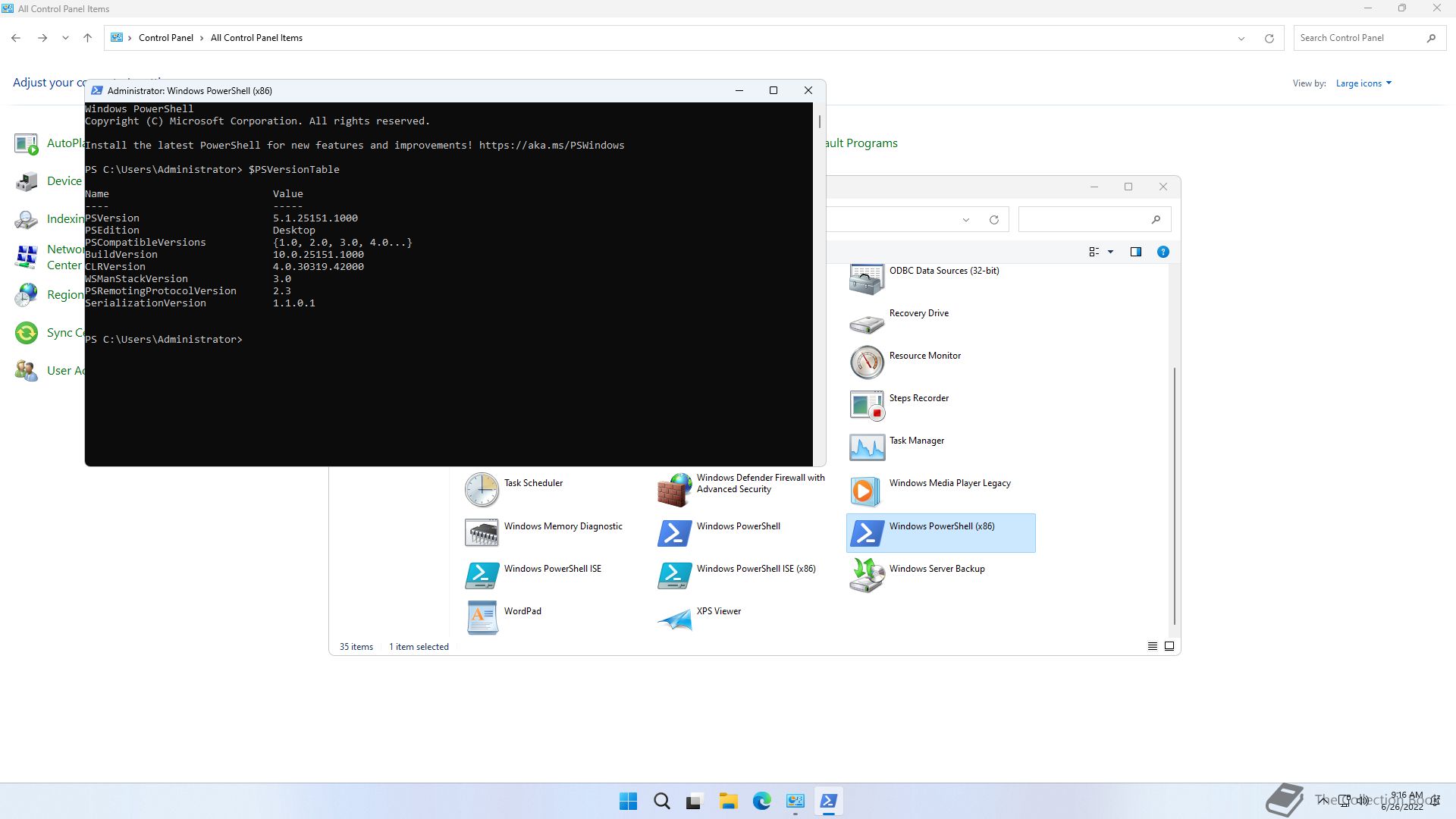Screen dimensions: 1456x819
Task: Open Indexing Options icon
Action: point(27,219)
